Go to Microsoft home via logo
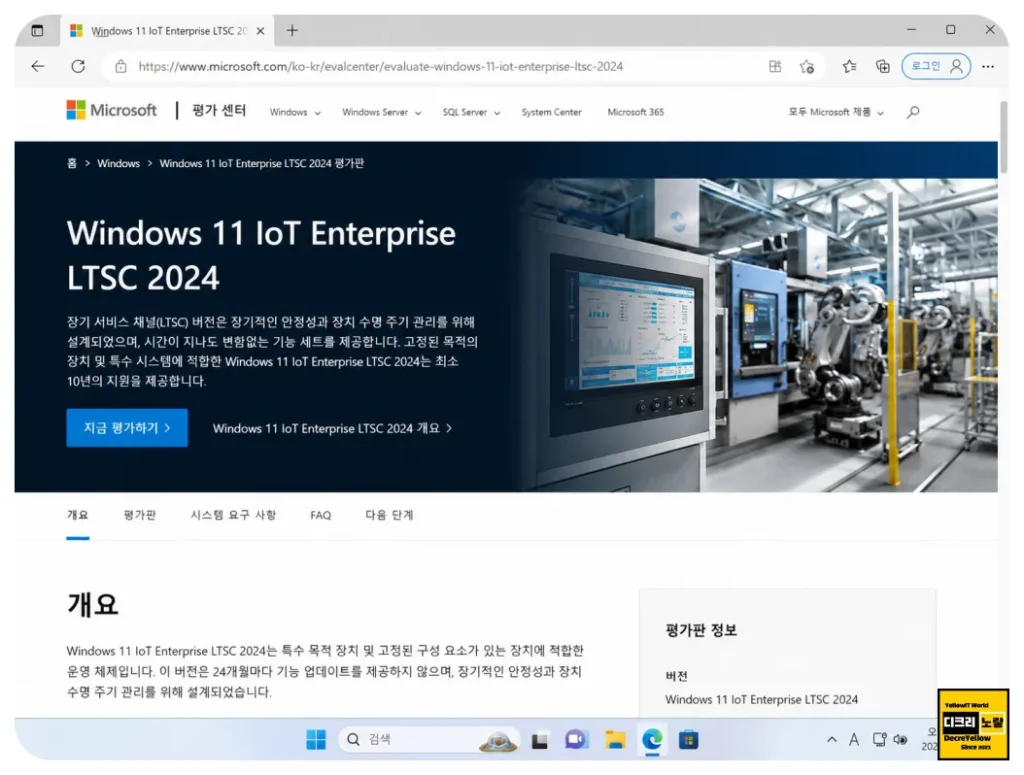 click(111, 110)
